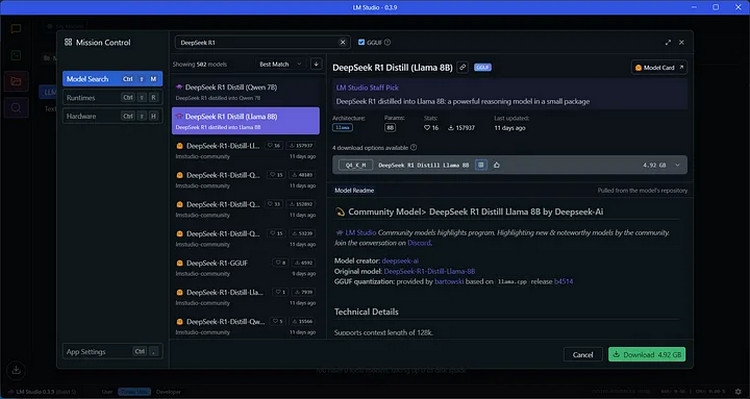
Task: Click the details icon next to Q4_K_M model name
Action: click(481, 165)
